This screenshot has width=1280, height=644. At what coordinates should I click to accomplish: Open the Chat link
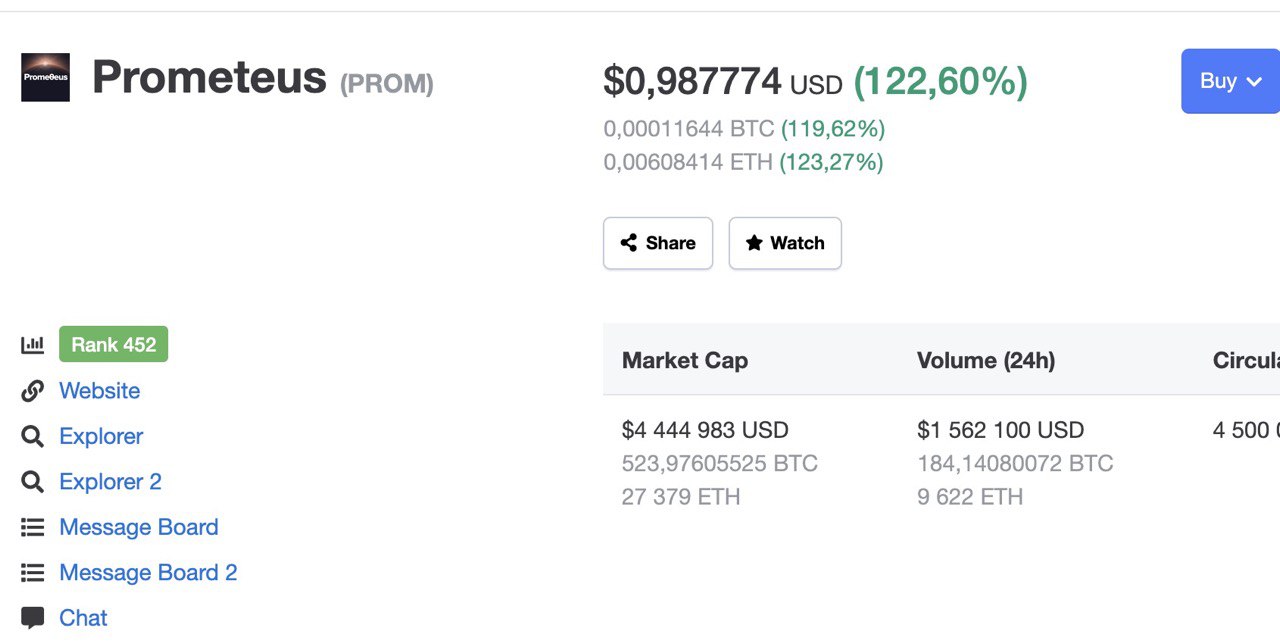pos(83,618)
